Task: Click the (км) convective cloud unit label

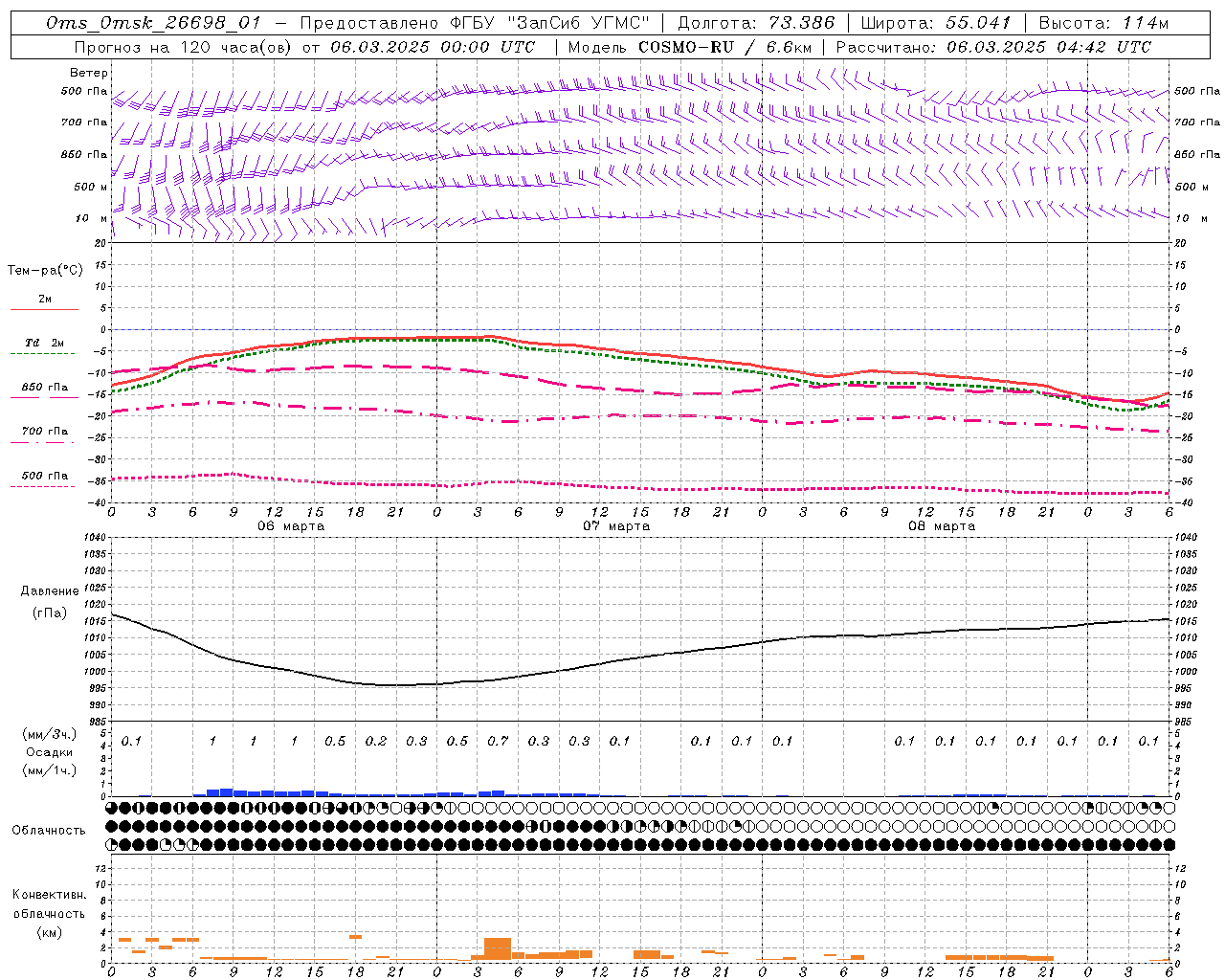Action: (x=49, y=932)
